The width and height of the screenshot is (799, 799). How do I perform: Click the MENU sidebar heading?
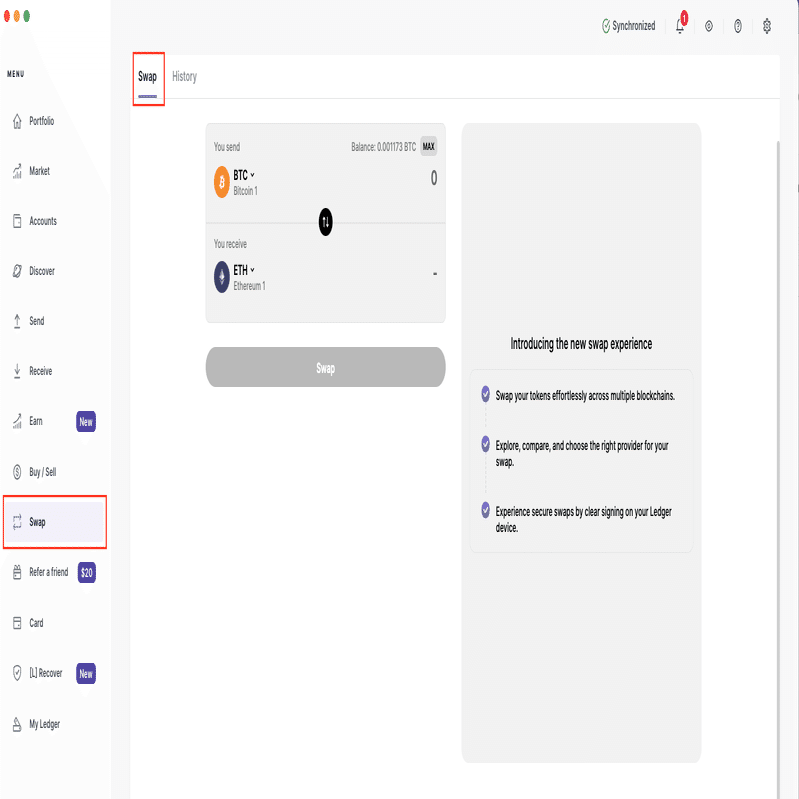click(x=16, y=74)
